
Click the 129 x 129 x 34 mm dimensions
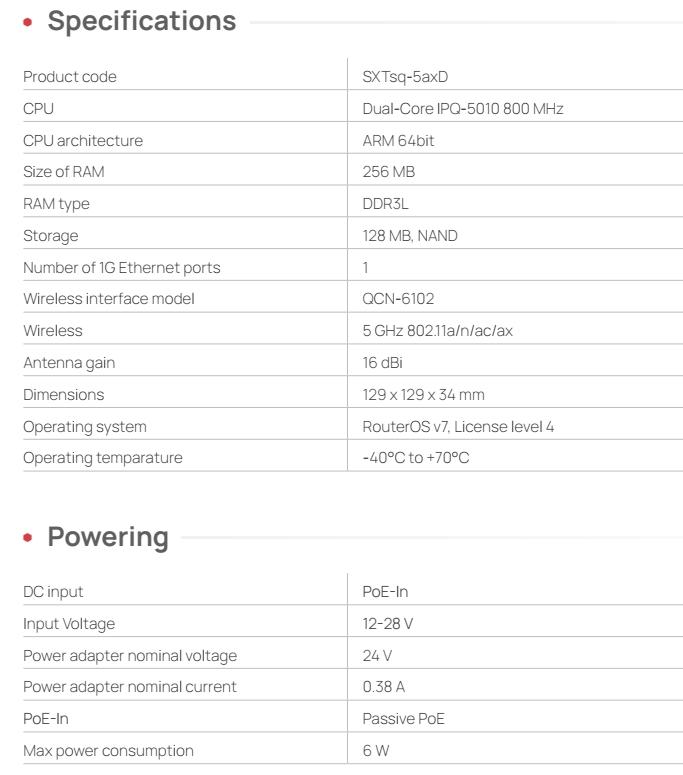pos(423,395)
